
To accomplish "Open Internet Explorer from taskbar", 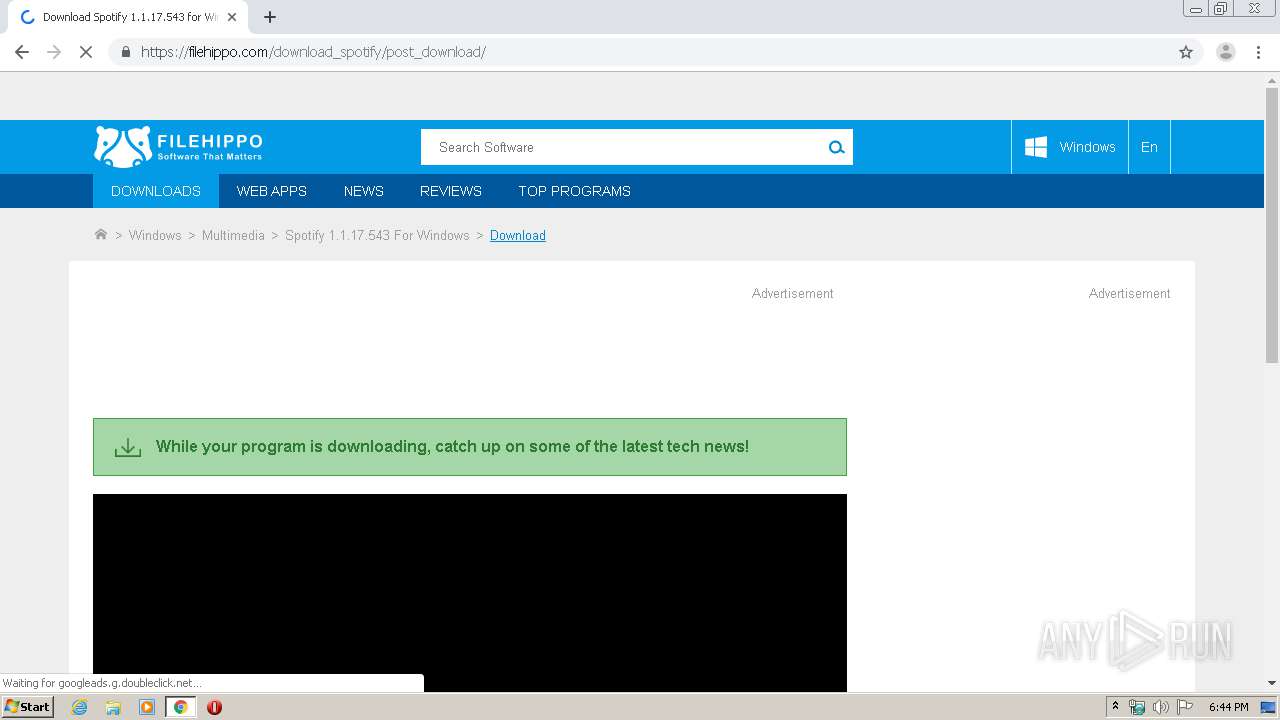I will (x=80, y=707).
